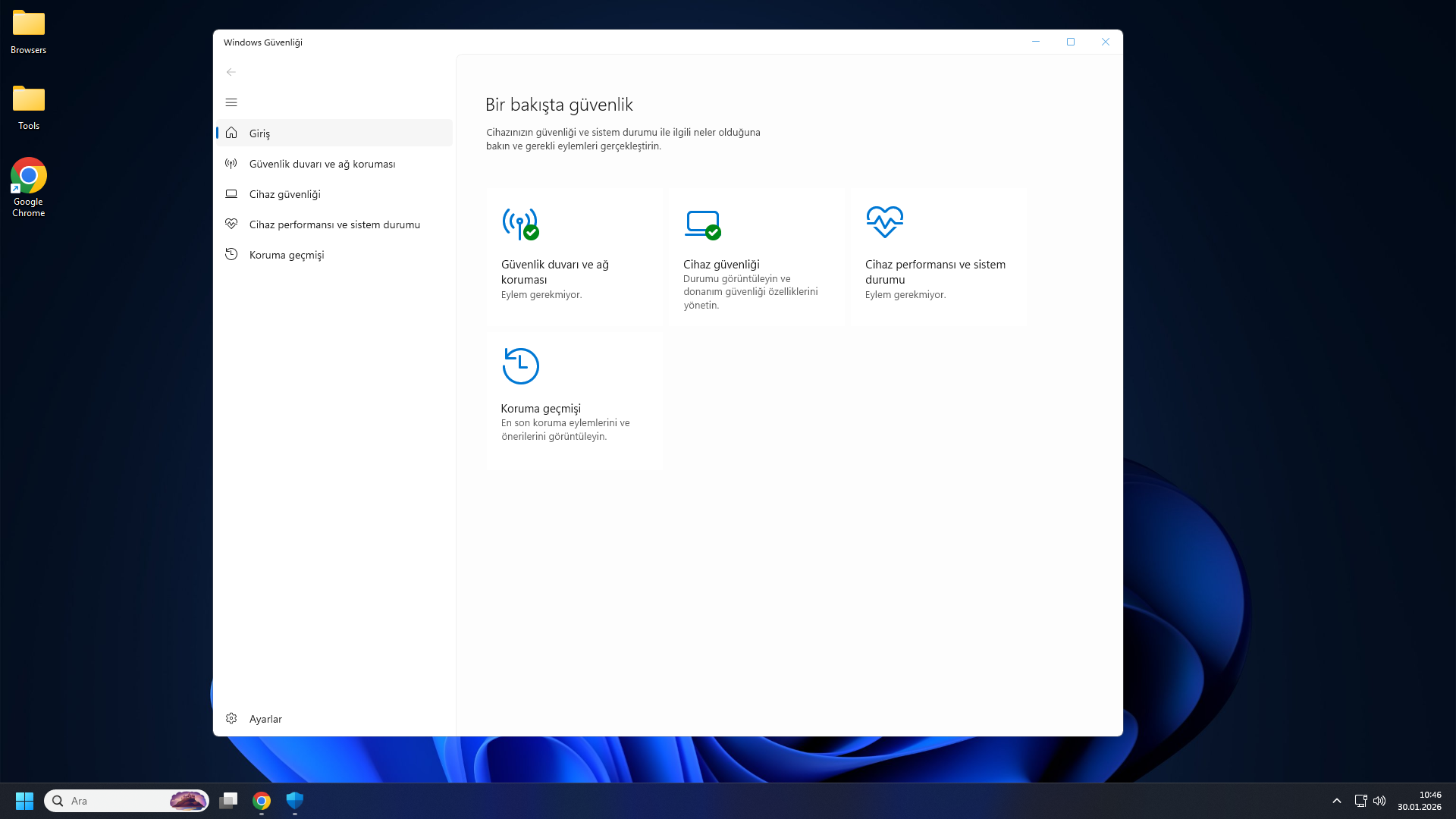Launch Chrome from the taskbar
The height and width of the screenshot is (819, 1456).
click(x=262, y=801)
